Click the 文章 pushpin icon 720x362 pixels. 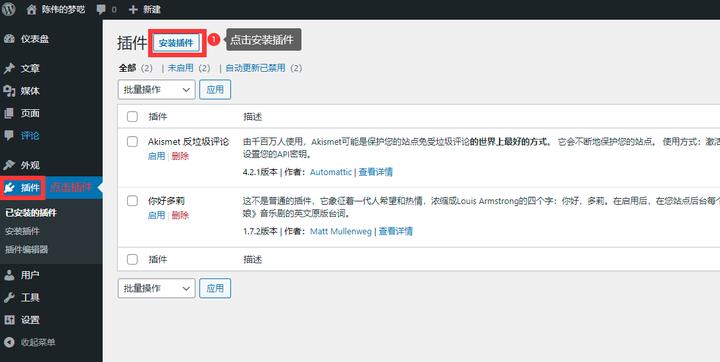[9, 68]
